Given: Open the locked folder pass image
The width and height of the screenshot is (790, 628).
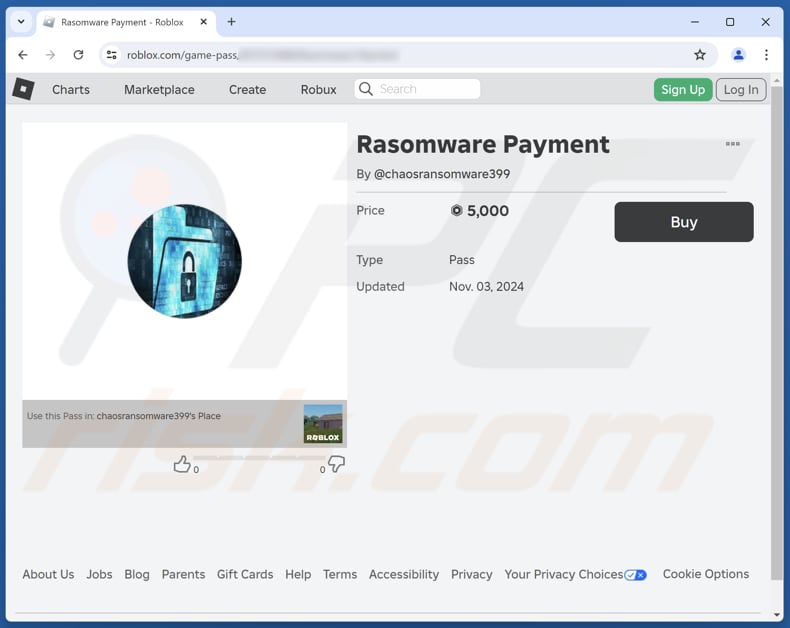Looking at the screenshot, I should (x=184, y=261).
